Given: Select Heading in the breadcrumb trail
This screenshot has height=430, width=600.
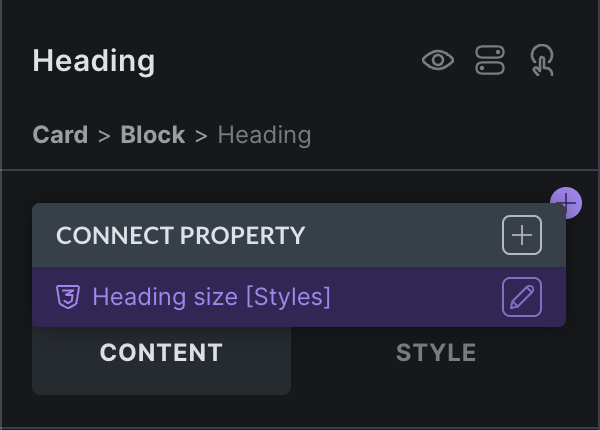Looking at the screenshot, I should [x=264, y=135].
